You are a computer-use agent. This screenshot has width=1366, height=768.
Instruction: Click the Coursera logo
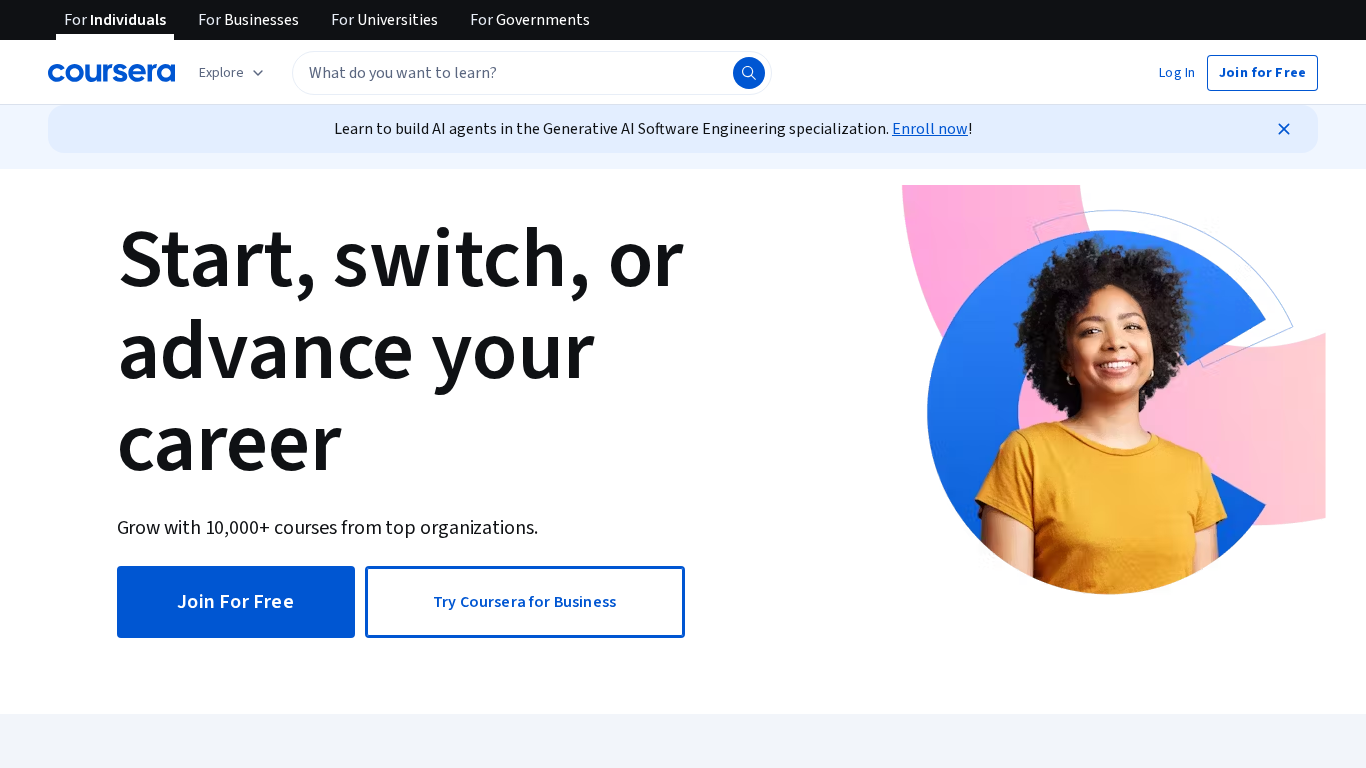111,73
